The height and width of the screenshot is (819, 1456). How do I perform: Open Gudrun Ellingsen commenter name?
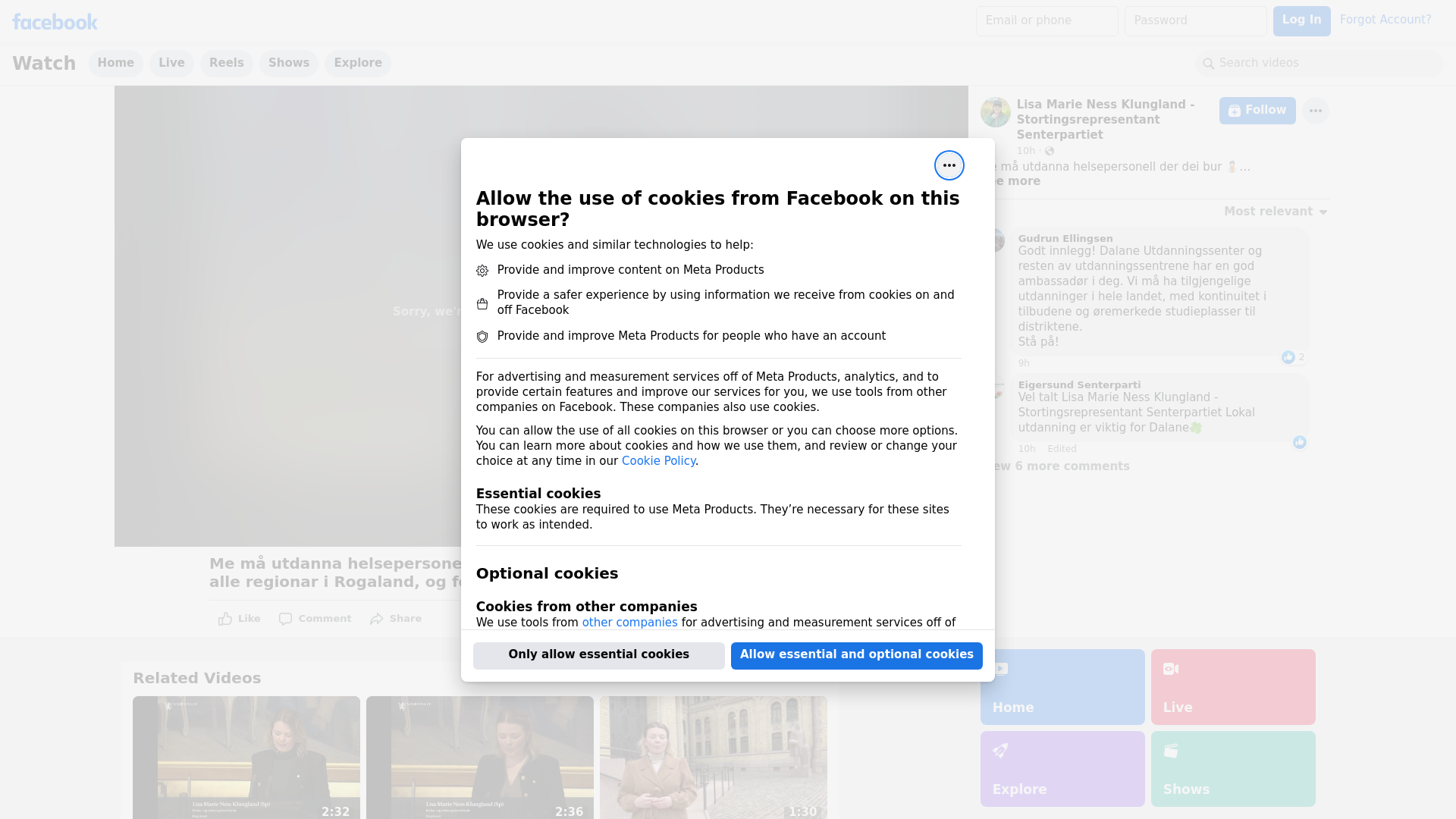(1065, 239)
